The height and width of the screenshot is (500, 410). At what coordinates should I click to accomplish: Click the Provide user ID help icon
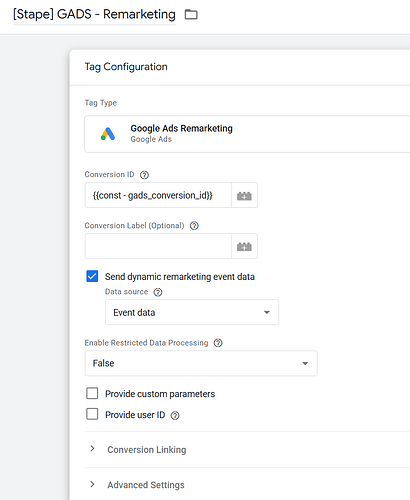pos(175,415)
